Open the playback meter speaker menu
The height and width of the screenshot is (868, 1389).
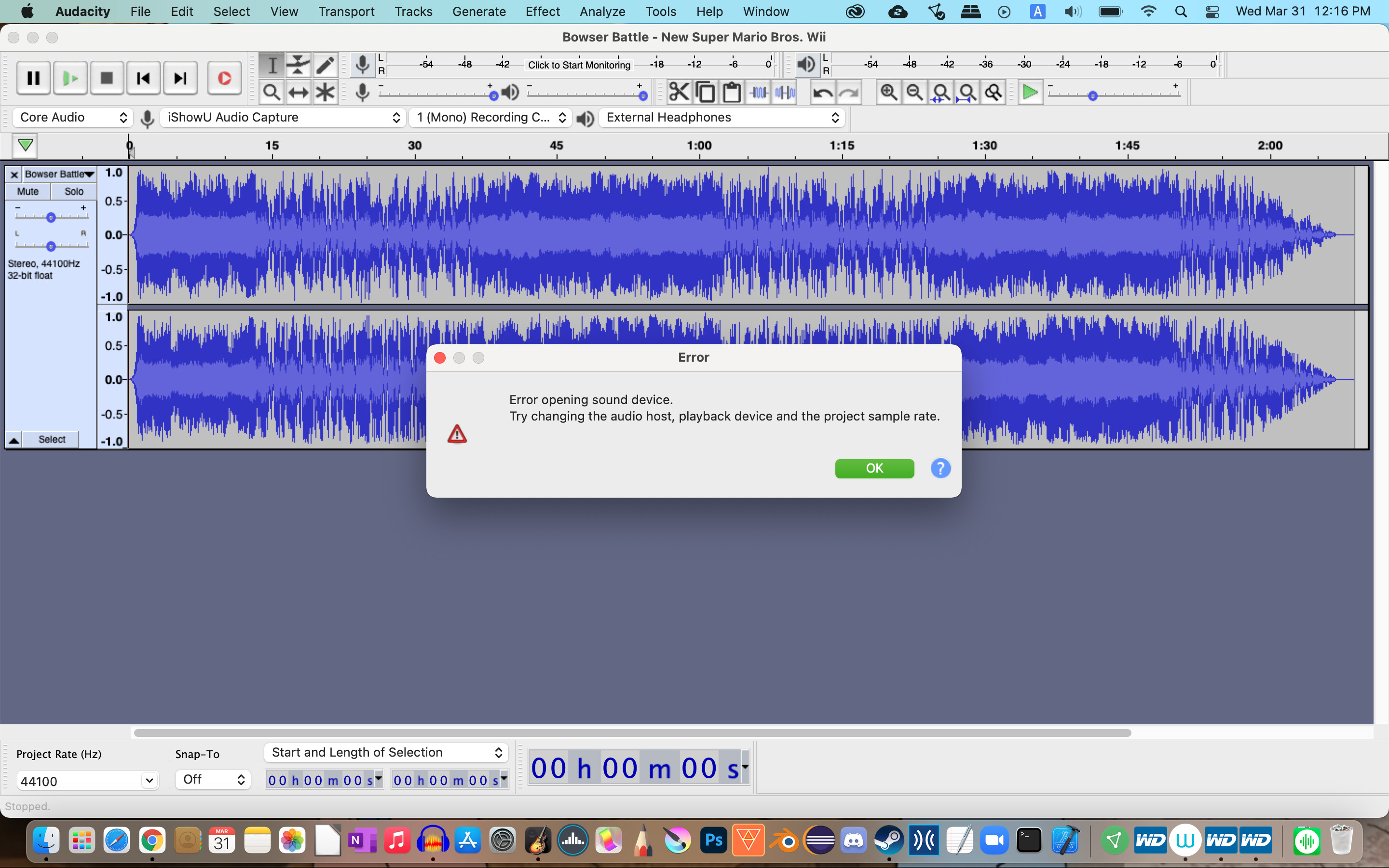tap(806, 64)
